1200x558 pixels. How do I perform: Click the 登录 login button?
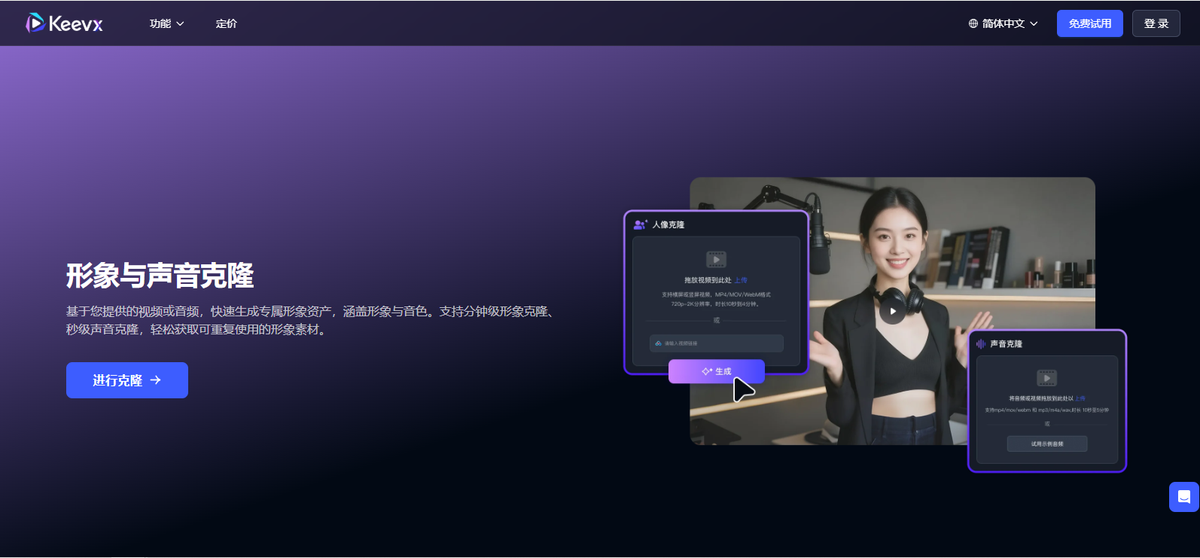[1155, 24]
